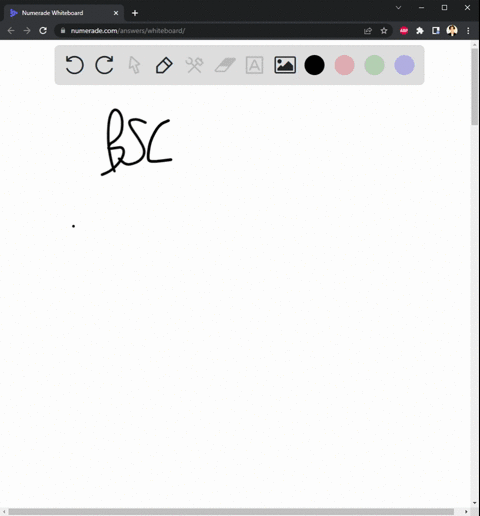Open the browser extensions puzzle menu
Screen dimensions: 480x516
420,31
